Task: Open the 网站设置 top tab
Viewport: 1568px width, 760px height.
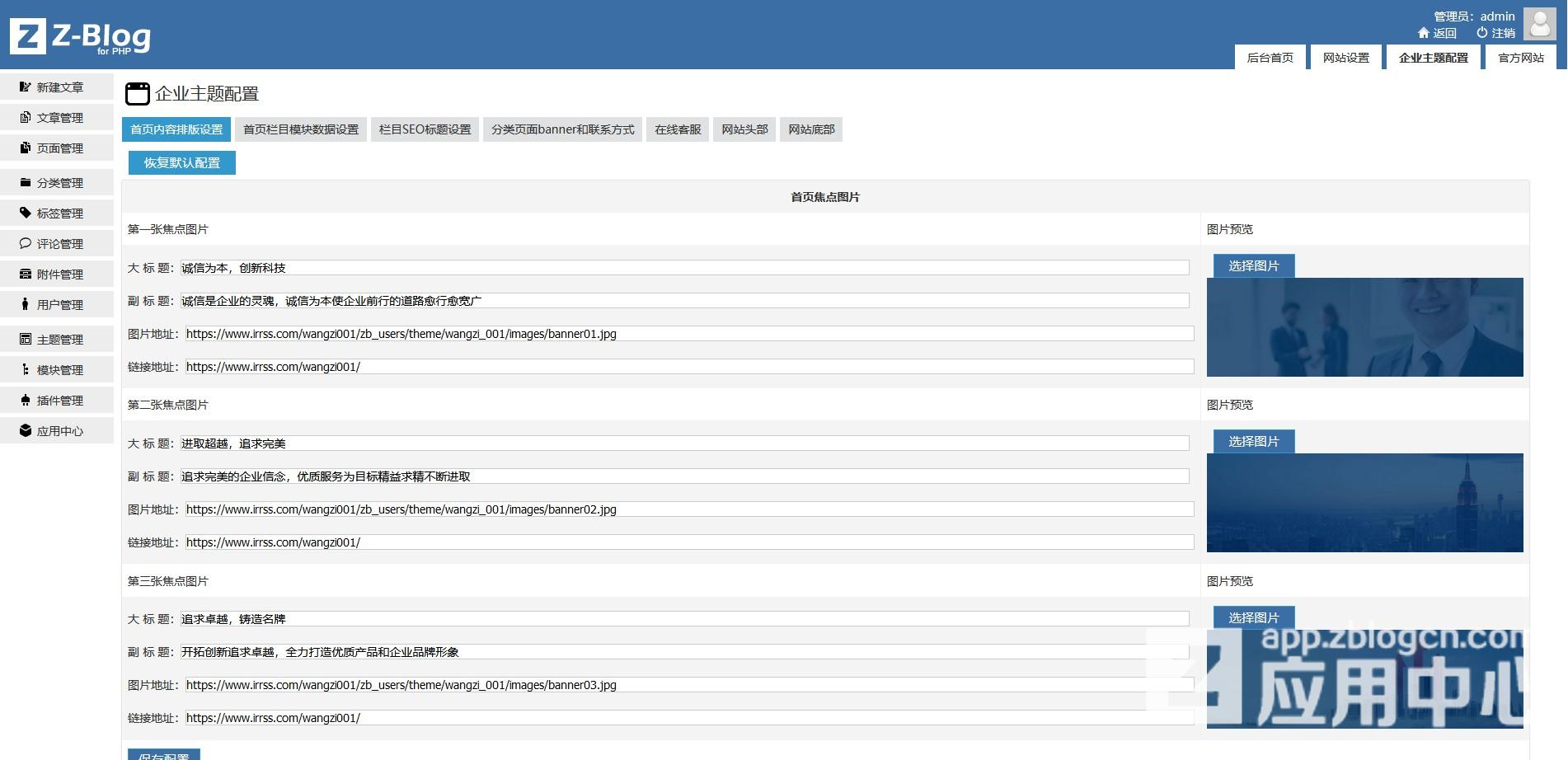Action: [x=1345, y=57]
